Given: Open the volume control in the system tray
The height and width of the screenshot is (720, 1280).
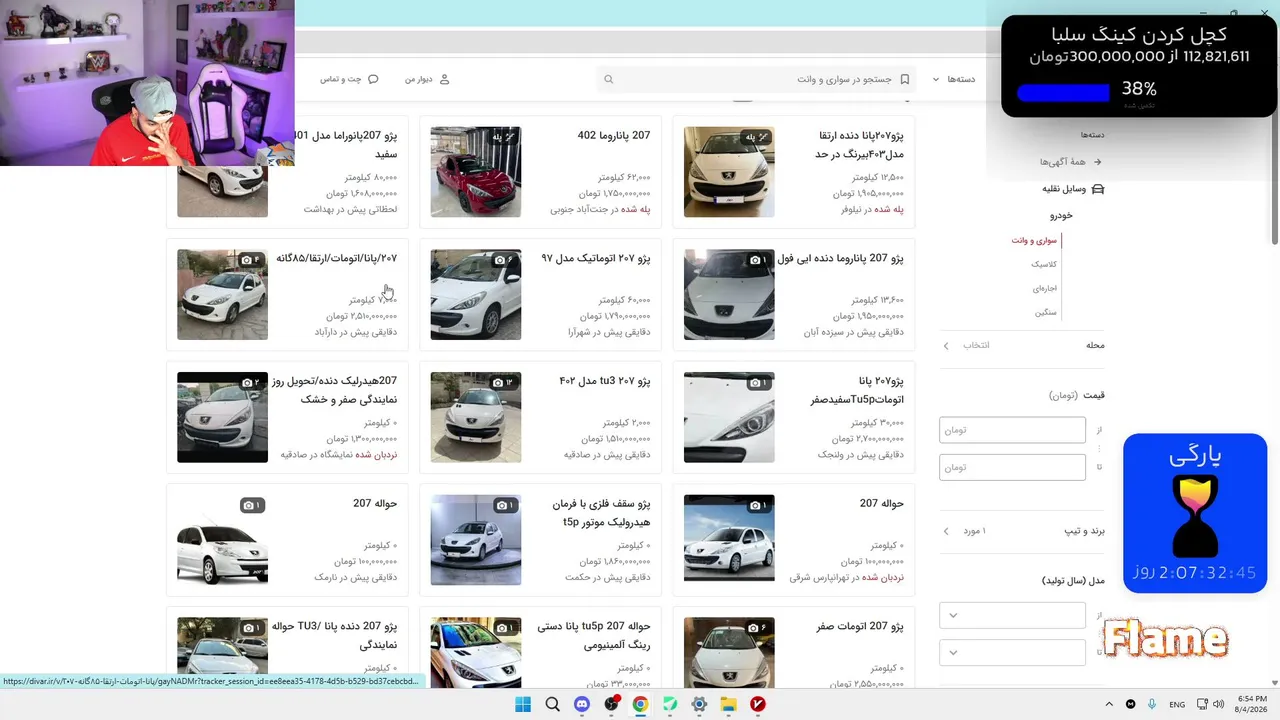Looking at the screenshot, I should 1220,704.
